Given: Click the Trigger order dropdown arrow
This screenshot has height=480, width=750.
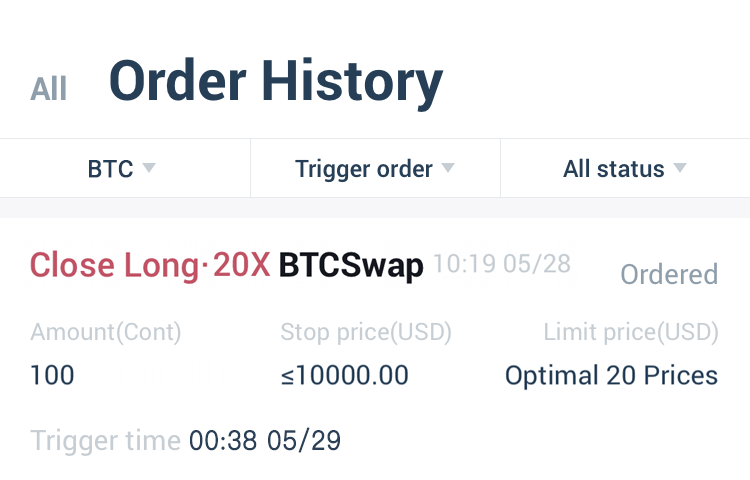Looking at the screenshot, I should [448, 168].
